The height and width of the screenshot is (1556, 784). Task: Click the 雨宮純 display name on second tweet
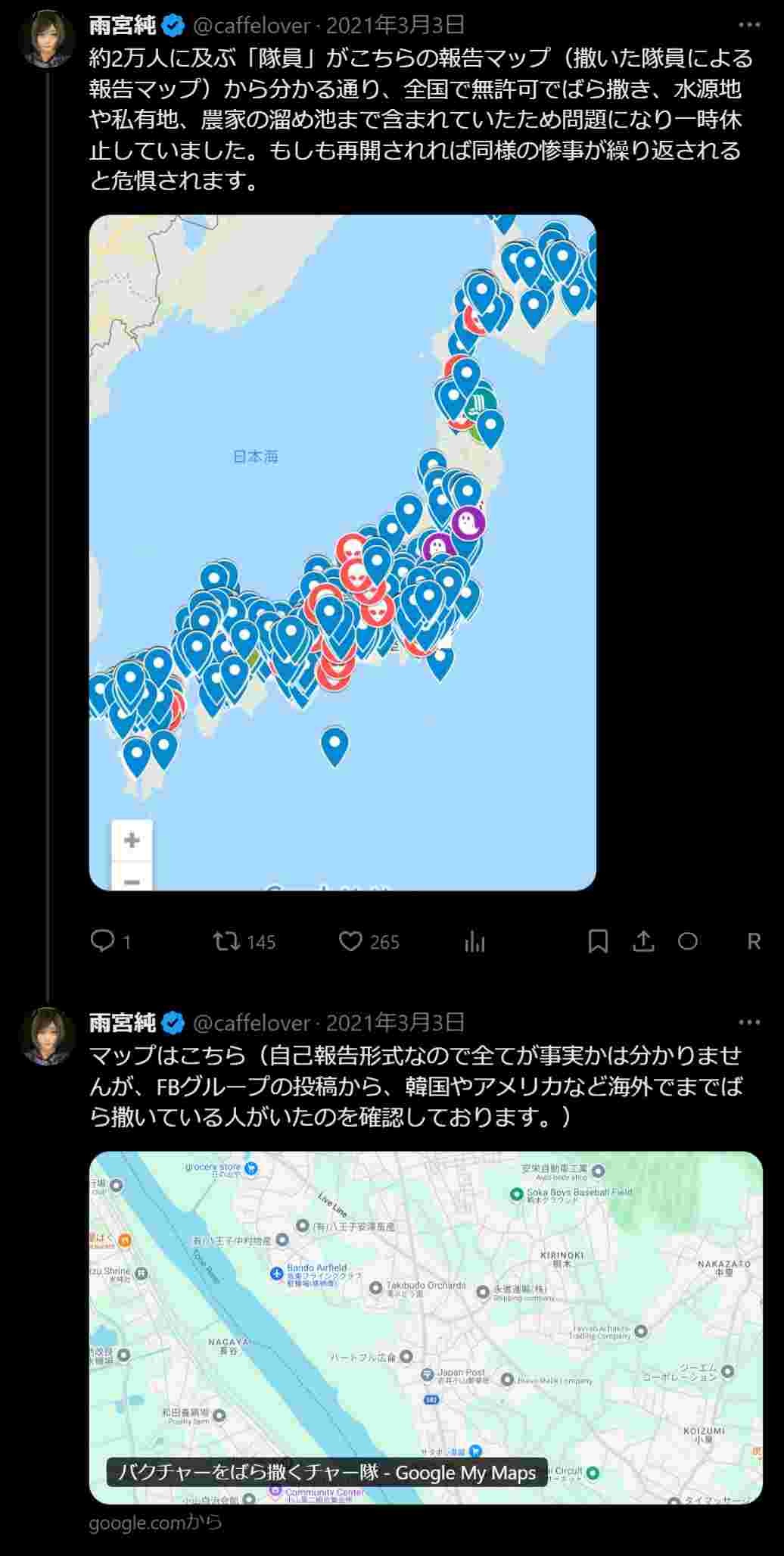tap(122, 1023)
